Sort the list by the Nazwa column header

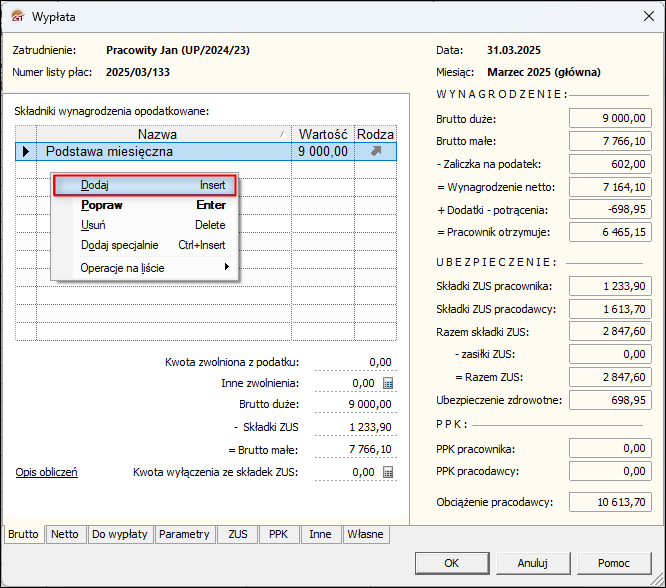(157, 134)
